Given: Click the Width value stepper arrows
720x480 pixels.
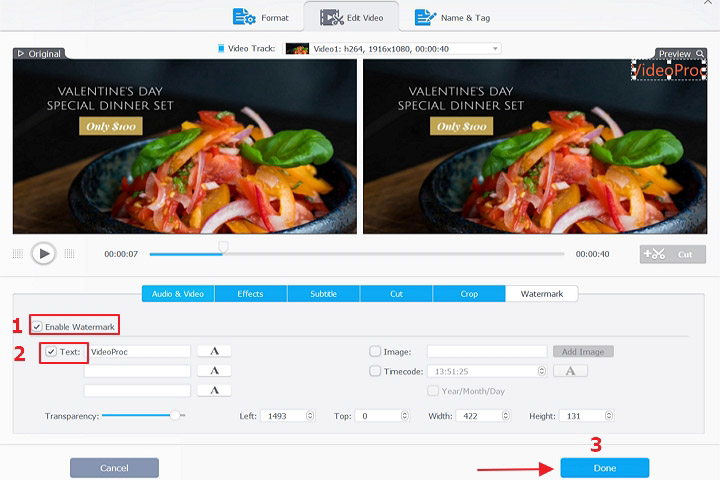Looking at the screenshot, I should pos(506,416).
